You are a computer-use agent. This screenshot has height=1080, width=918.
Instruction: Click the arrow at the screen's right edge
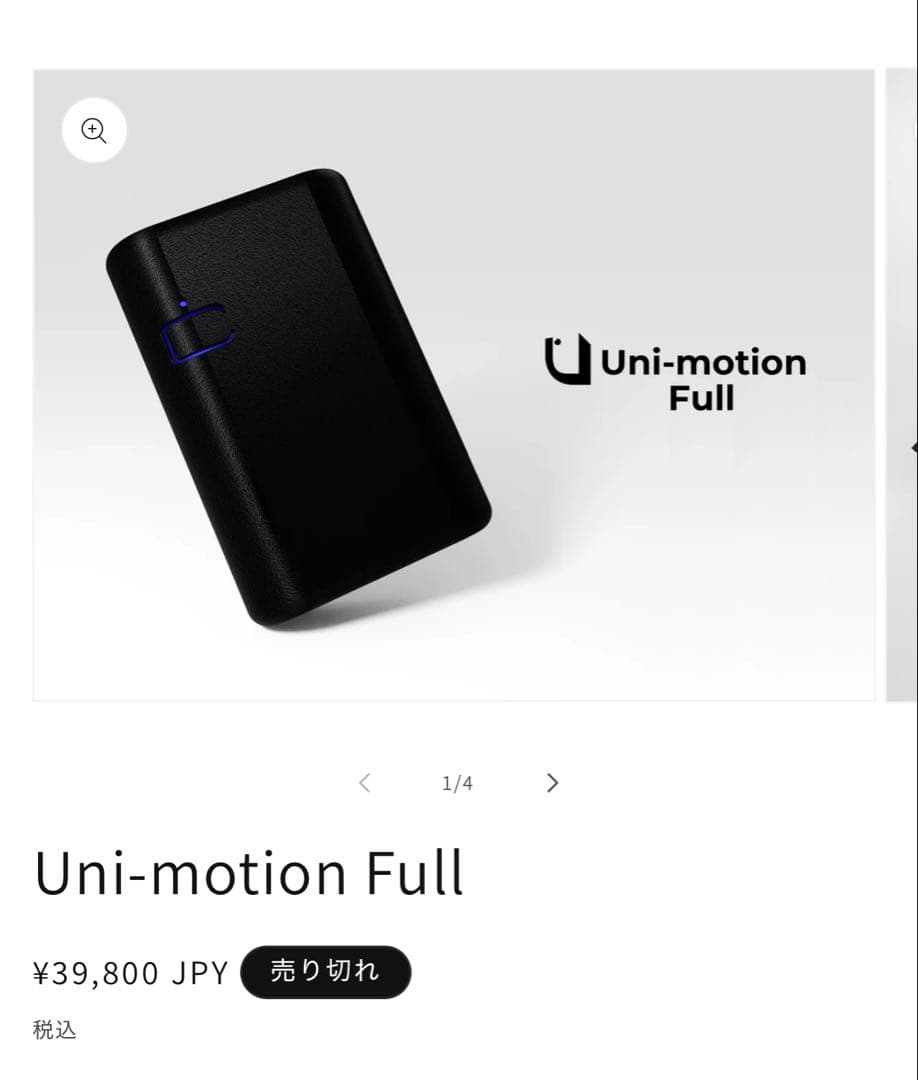[x=913, y=447]
